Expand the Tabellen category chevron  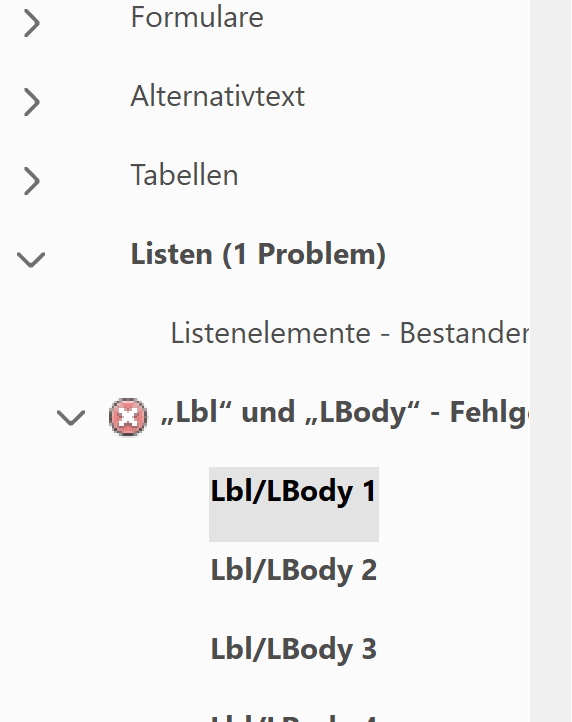click(31, 181)
